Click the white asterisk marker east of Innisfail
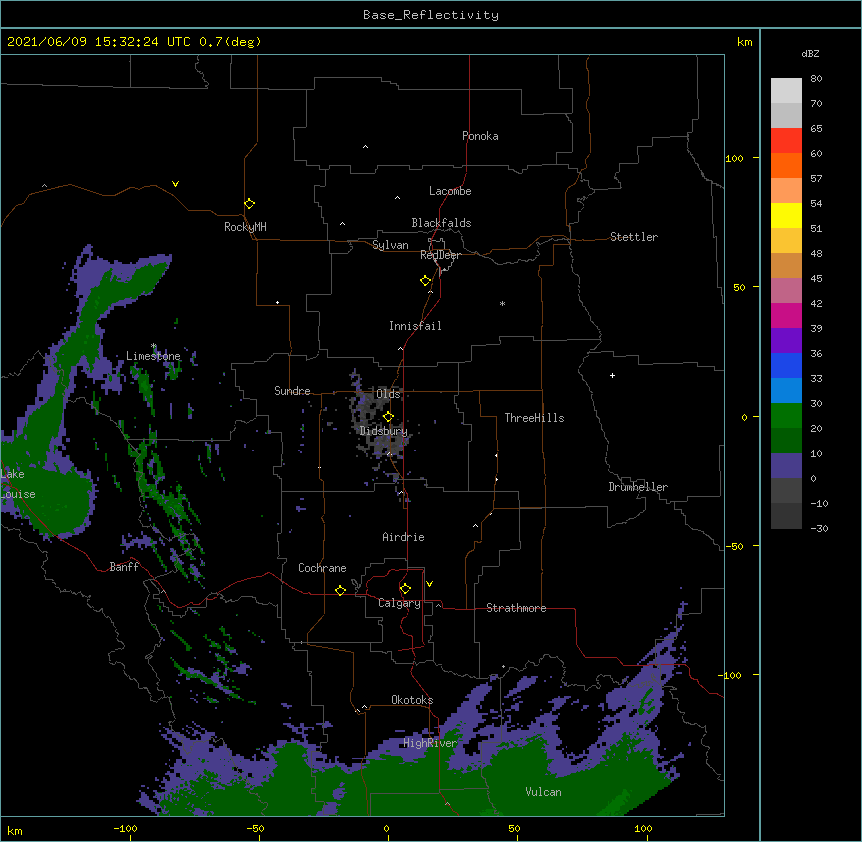The height and width of the screenshot is (842, 862). (502, 303)
